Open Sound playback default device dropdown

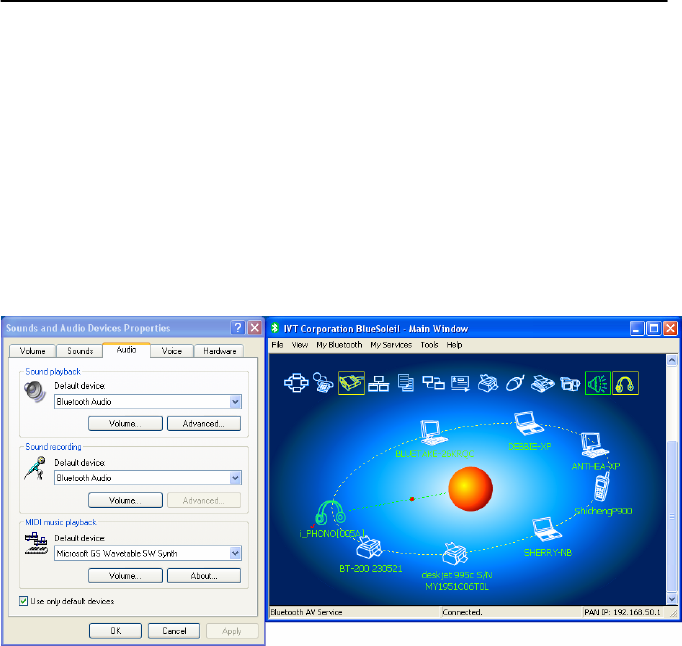click(235, 402)
